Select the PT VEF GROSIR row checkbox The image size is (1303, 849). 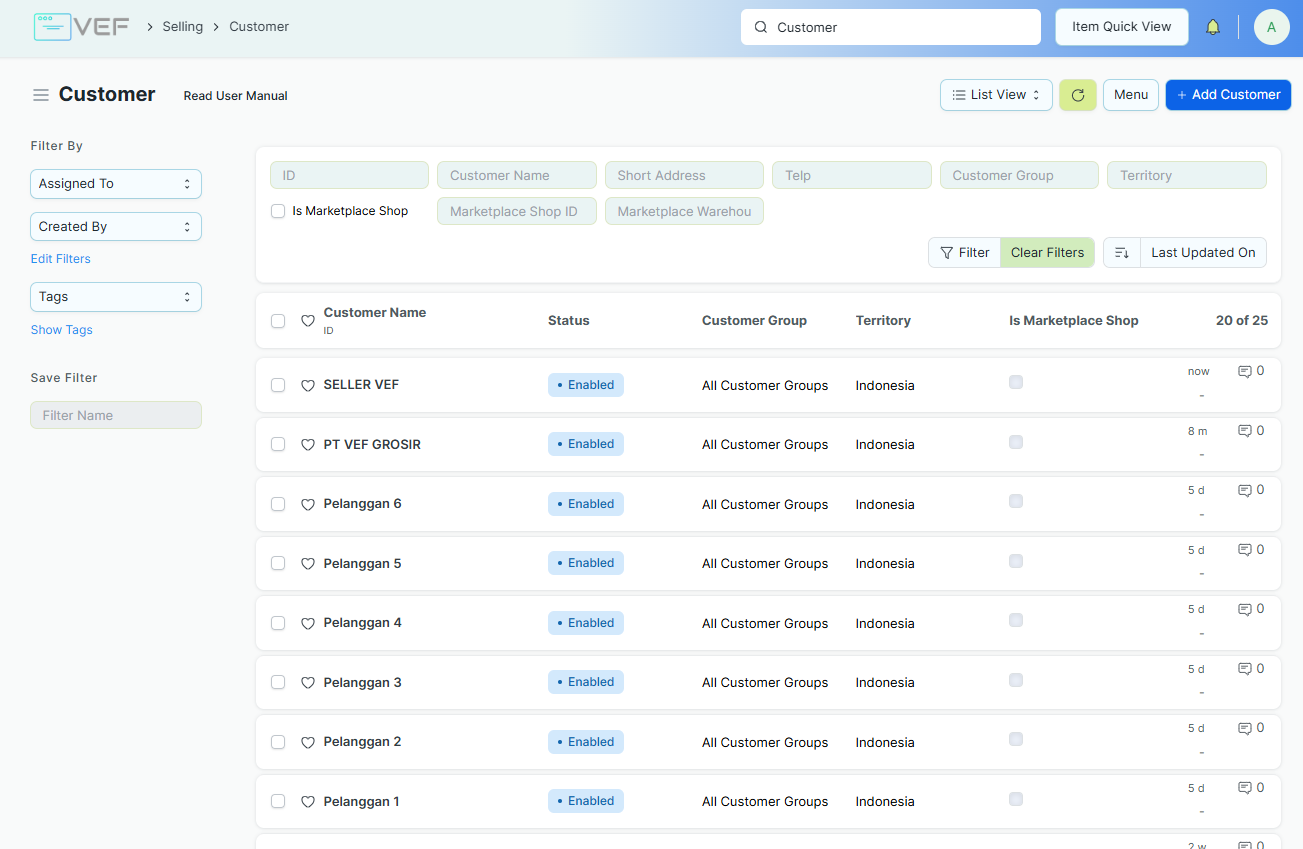tap(278, 445)
